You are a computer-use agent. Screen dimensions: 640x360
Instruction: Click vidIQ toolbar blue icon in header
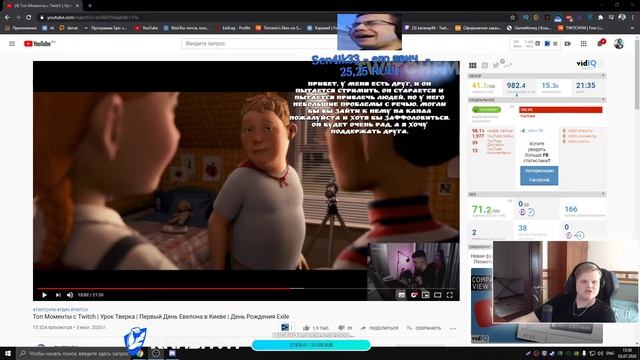point(547,43)
